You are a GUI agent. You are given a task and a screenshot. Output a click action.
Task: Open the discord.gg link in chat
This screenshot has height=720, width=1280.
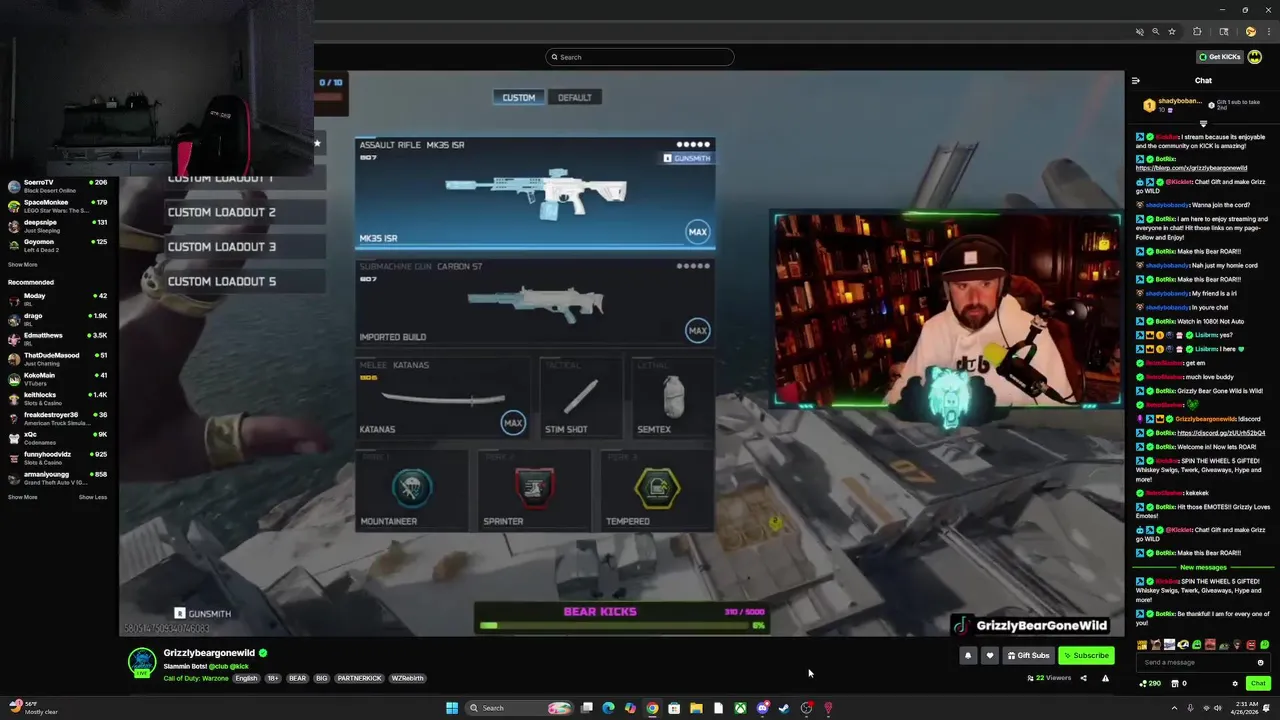(1221, 433)
